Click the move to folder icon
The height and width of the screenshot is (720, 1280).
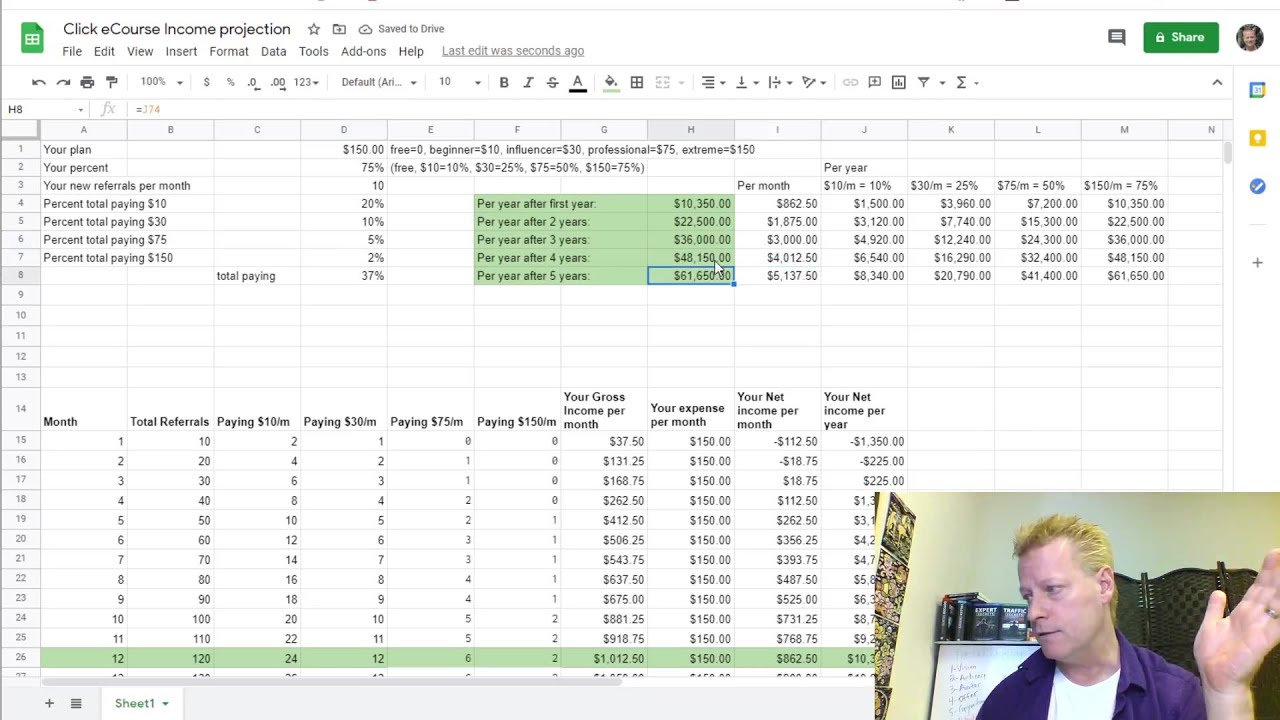[x=339, y=29]
